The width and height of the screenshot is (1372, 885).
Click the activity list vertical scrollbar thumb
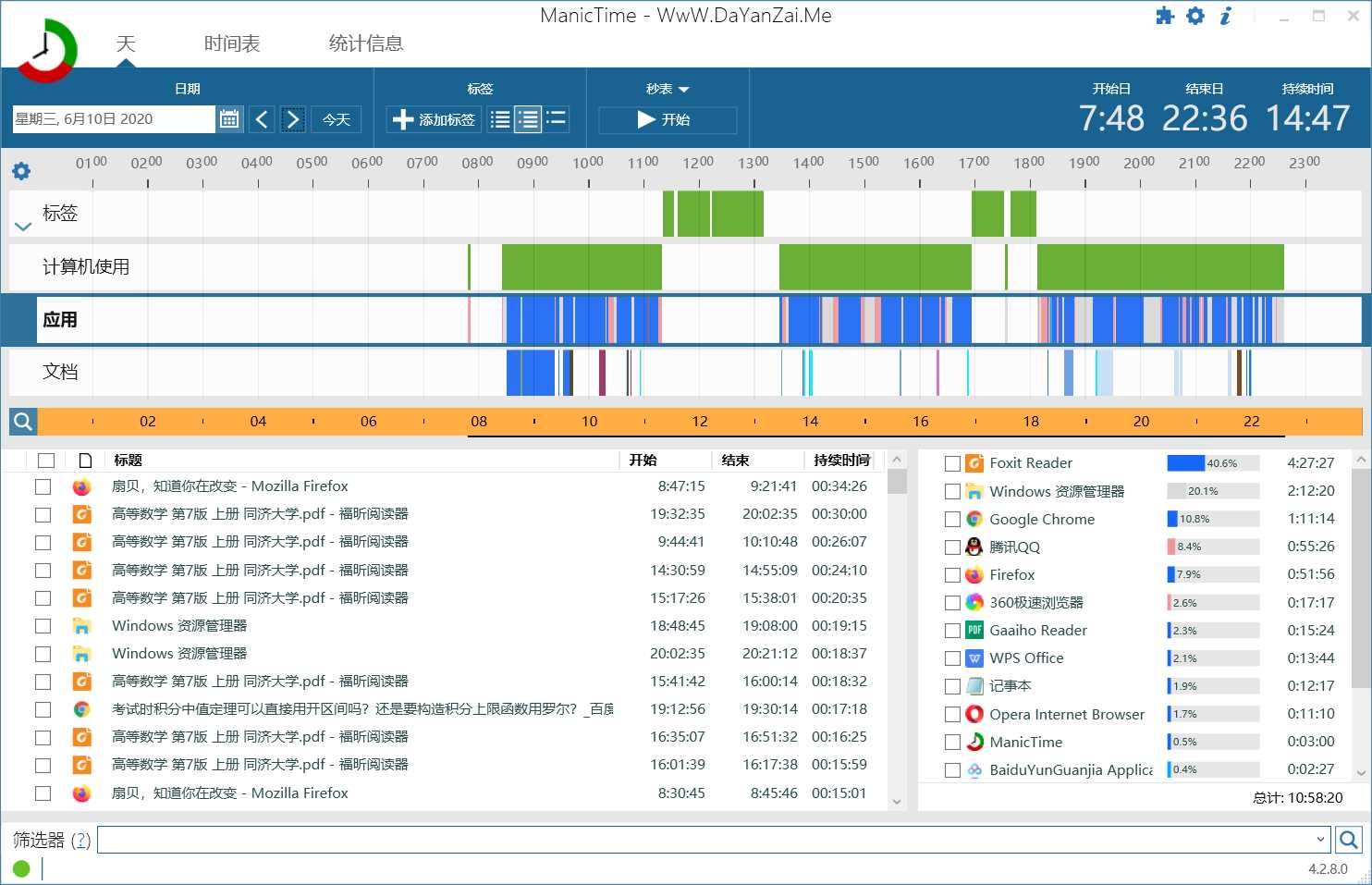tap(896, 482)
